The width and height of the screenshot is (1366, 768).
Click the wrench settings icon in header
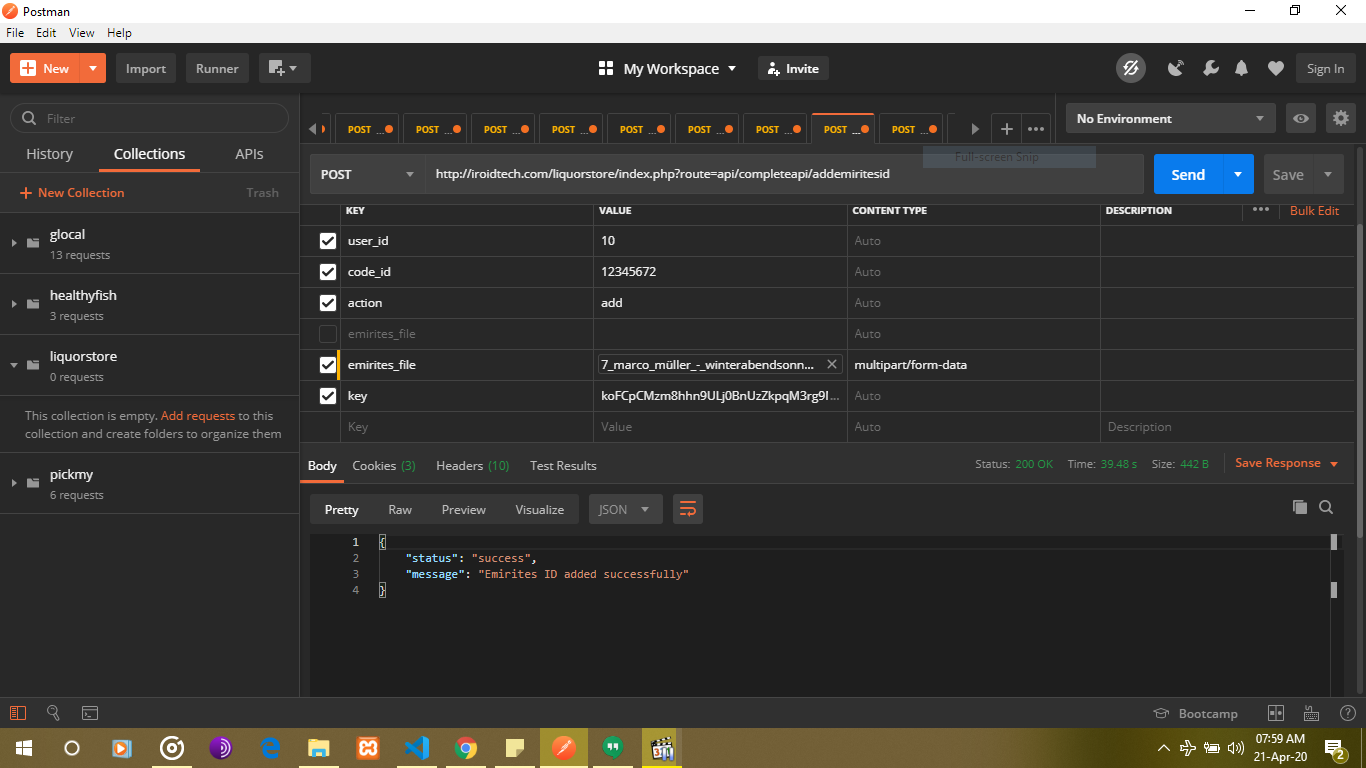pos(1210,69)
